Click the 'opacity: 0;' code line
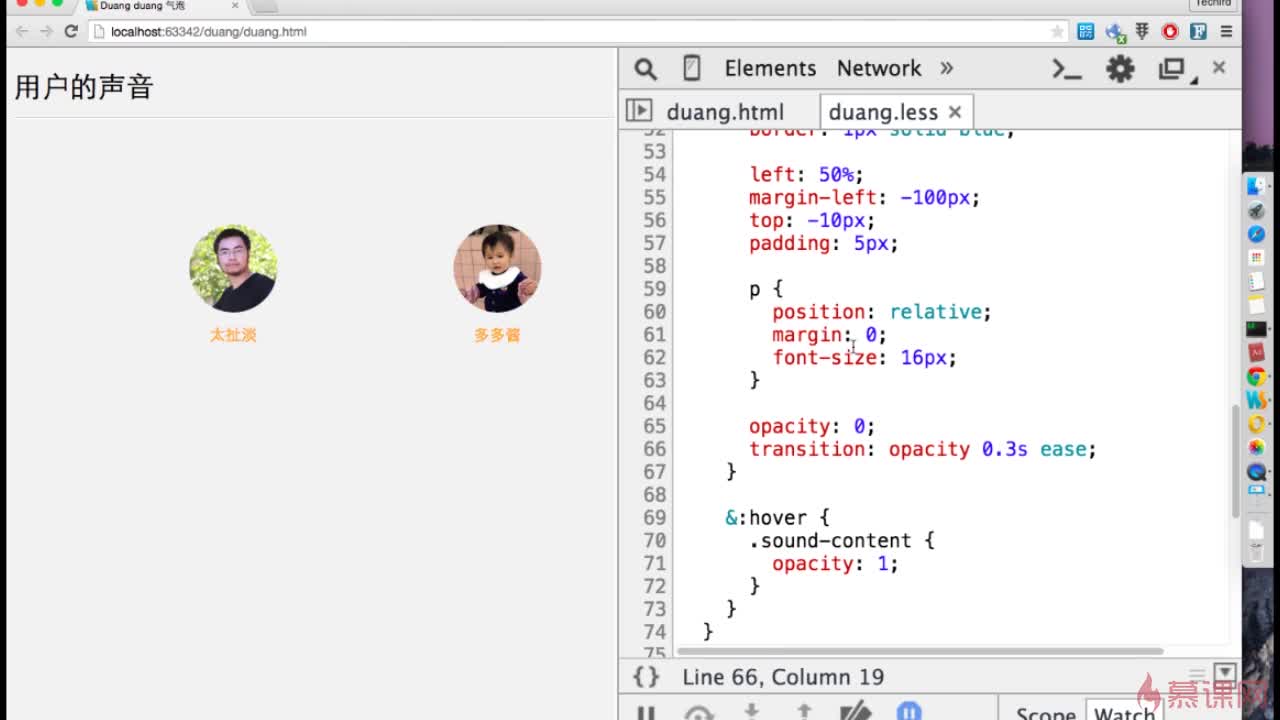The image size is (1280, 720). [x=812, y=426]
